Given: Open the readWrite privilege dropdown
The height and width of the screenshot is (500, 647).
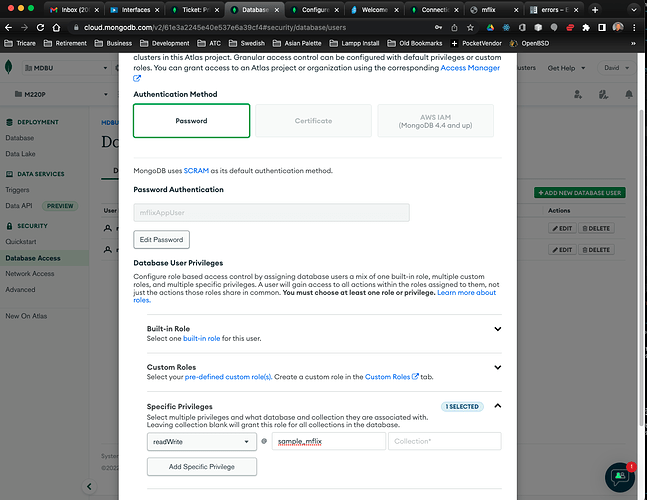Looking at the screenshot, I should point(199,441).
